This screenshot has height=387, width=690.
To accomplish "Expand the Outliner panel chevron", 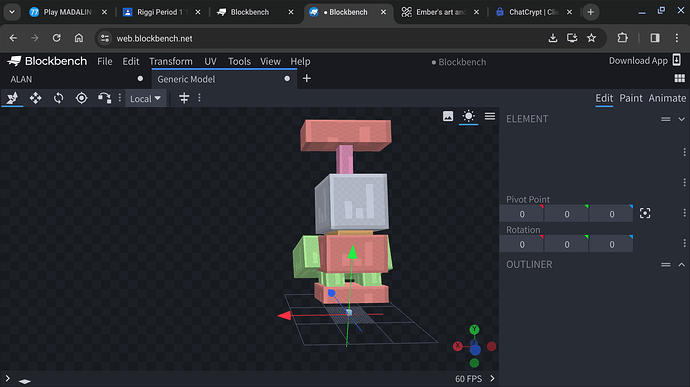I will [x=681, y=265].
